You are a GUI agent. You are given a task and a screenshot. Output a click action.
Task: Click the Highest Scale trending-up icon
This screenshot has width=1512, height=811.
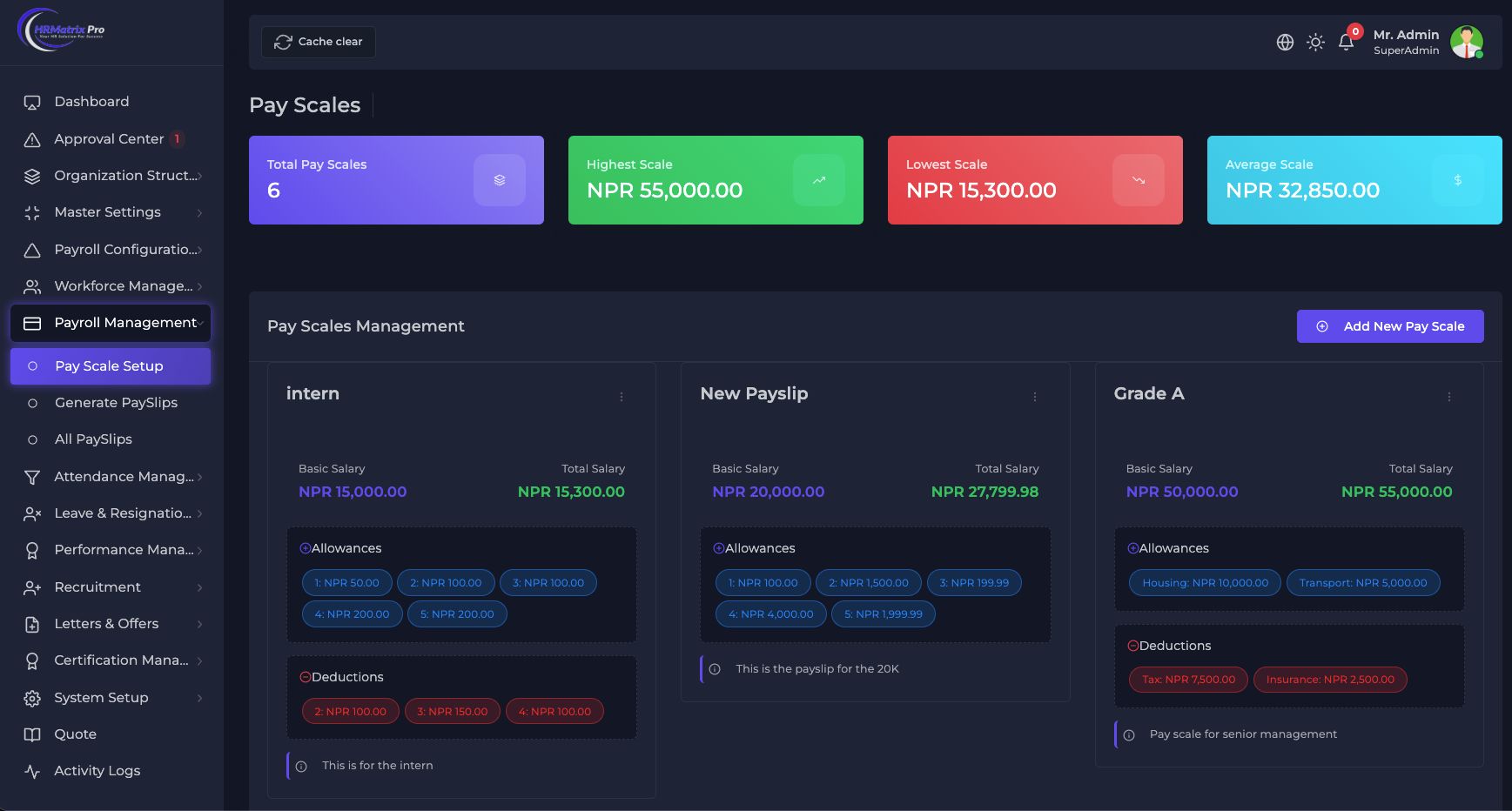[x=819, y=180]
